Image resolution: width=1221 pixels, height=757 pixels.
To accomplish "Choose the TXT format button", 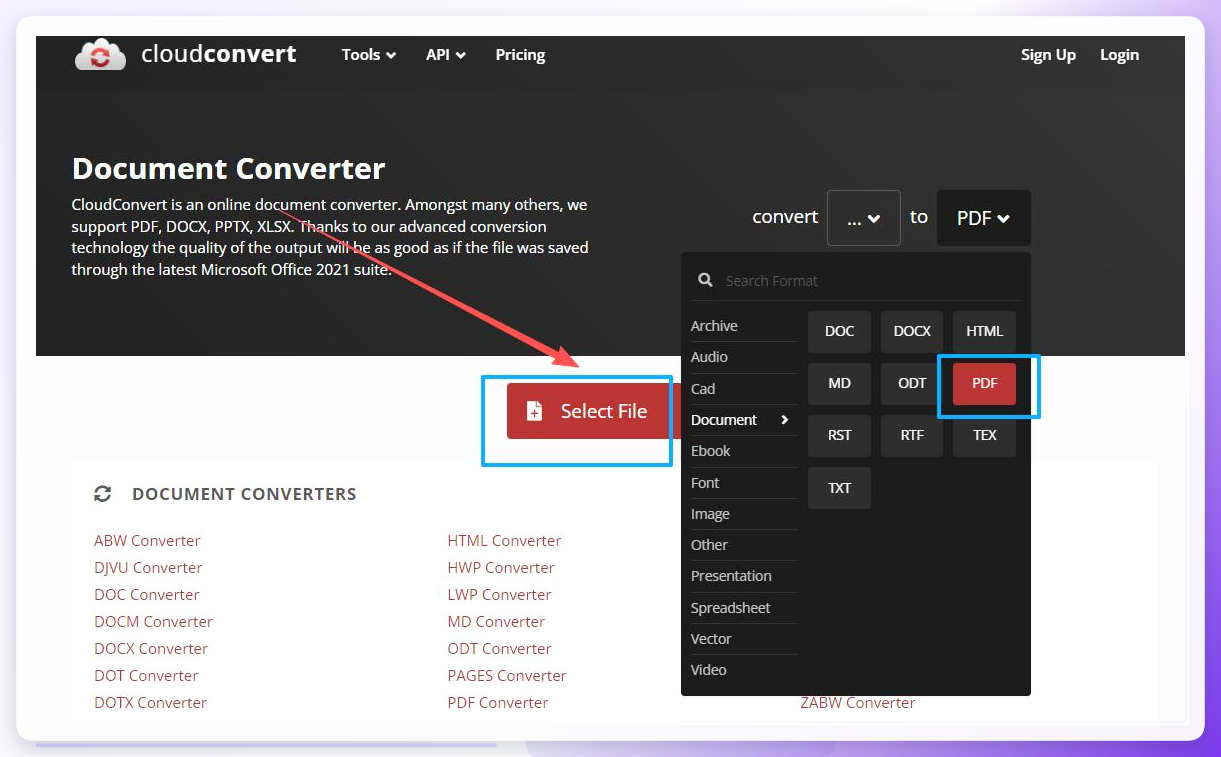I will click(x=839, y=488).
